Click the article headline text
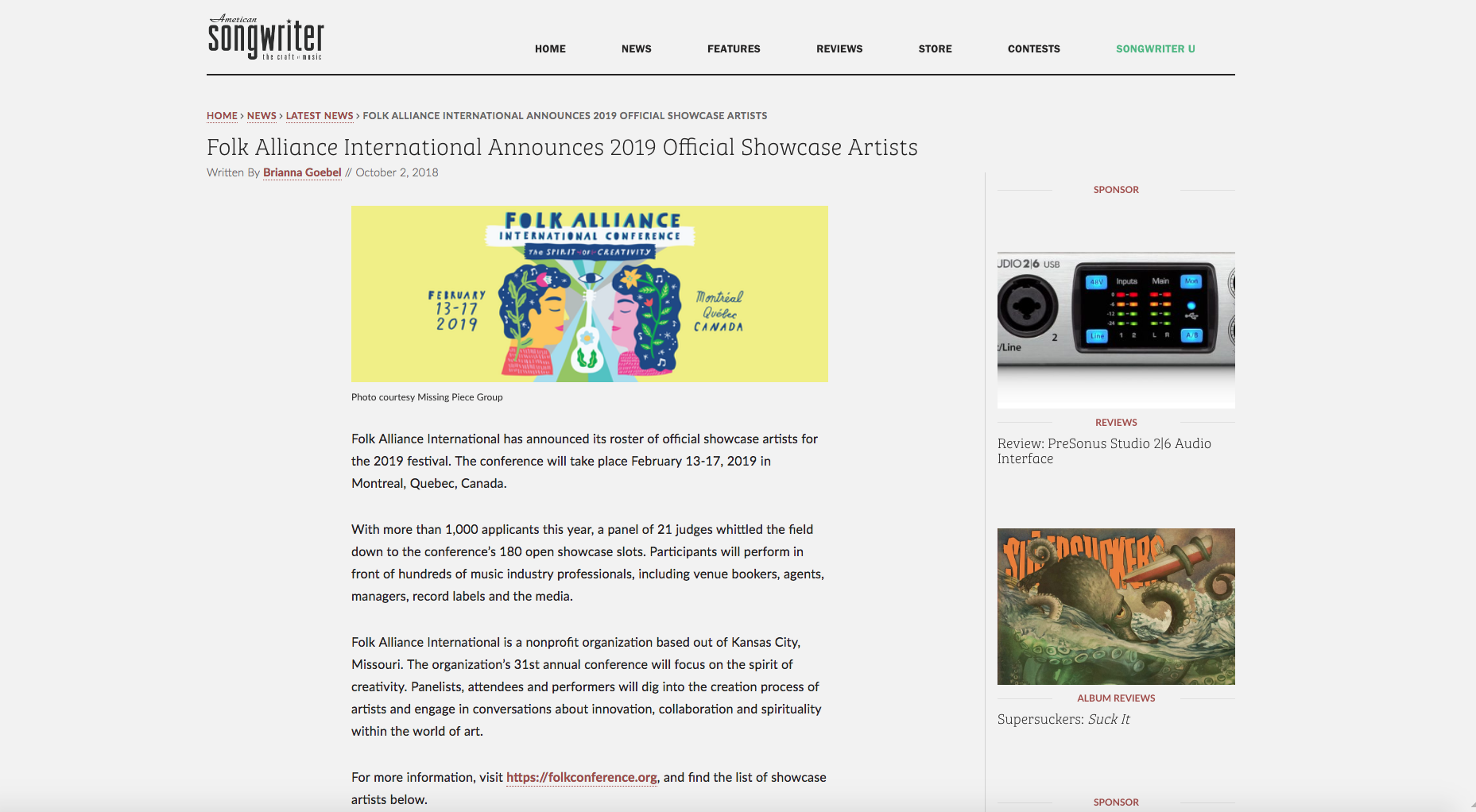This screenshot has height=812, width=1476. (562, 148)
